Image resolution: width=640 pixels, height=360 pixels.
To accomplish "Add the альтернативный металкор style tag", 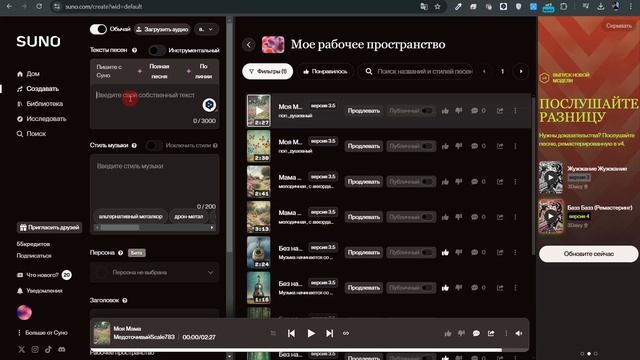I will (x=131, y=216).
